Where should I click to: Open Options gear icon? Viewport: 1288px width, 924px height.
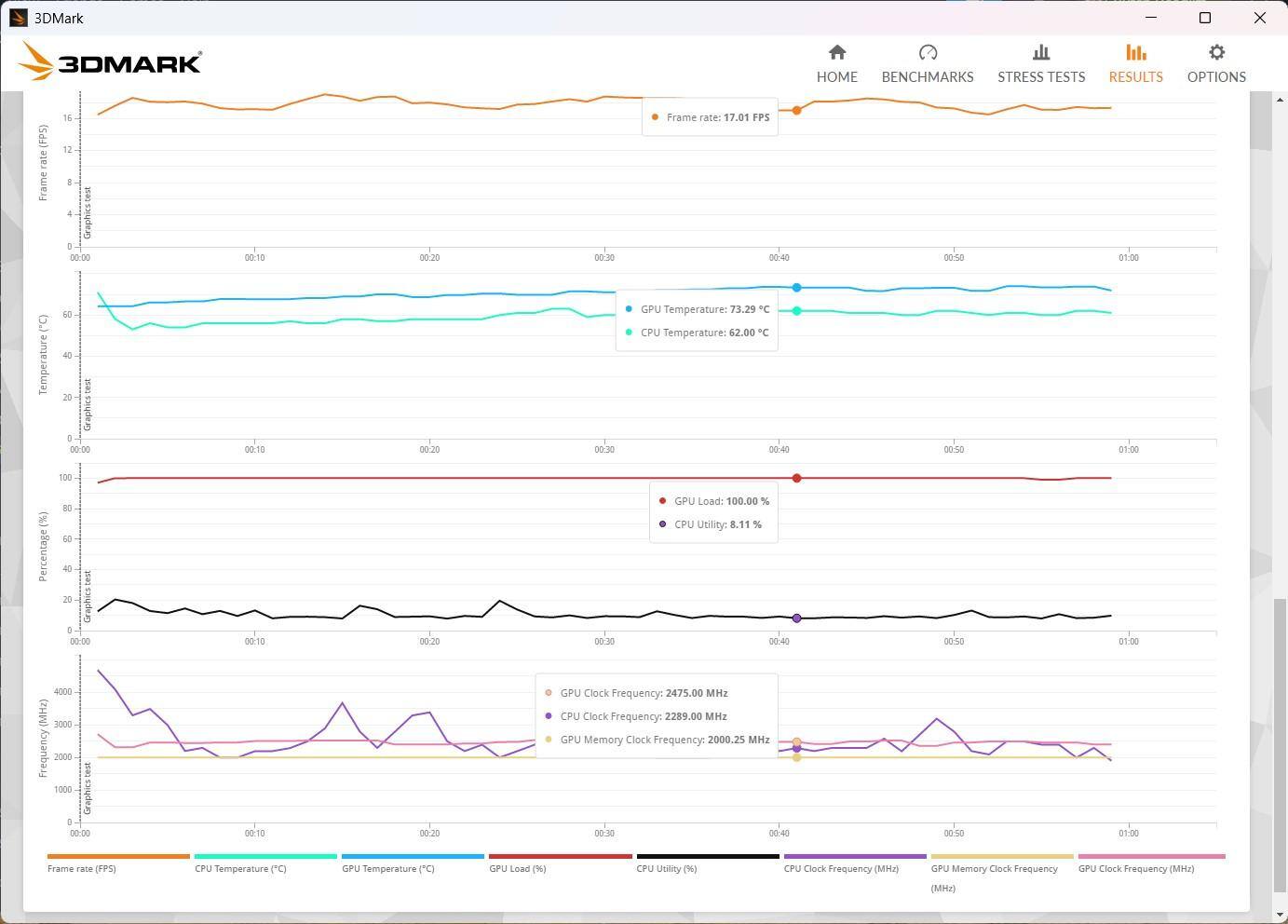point(1215,53)
